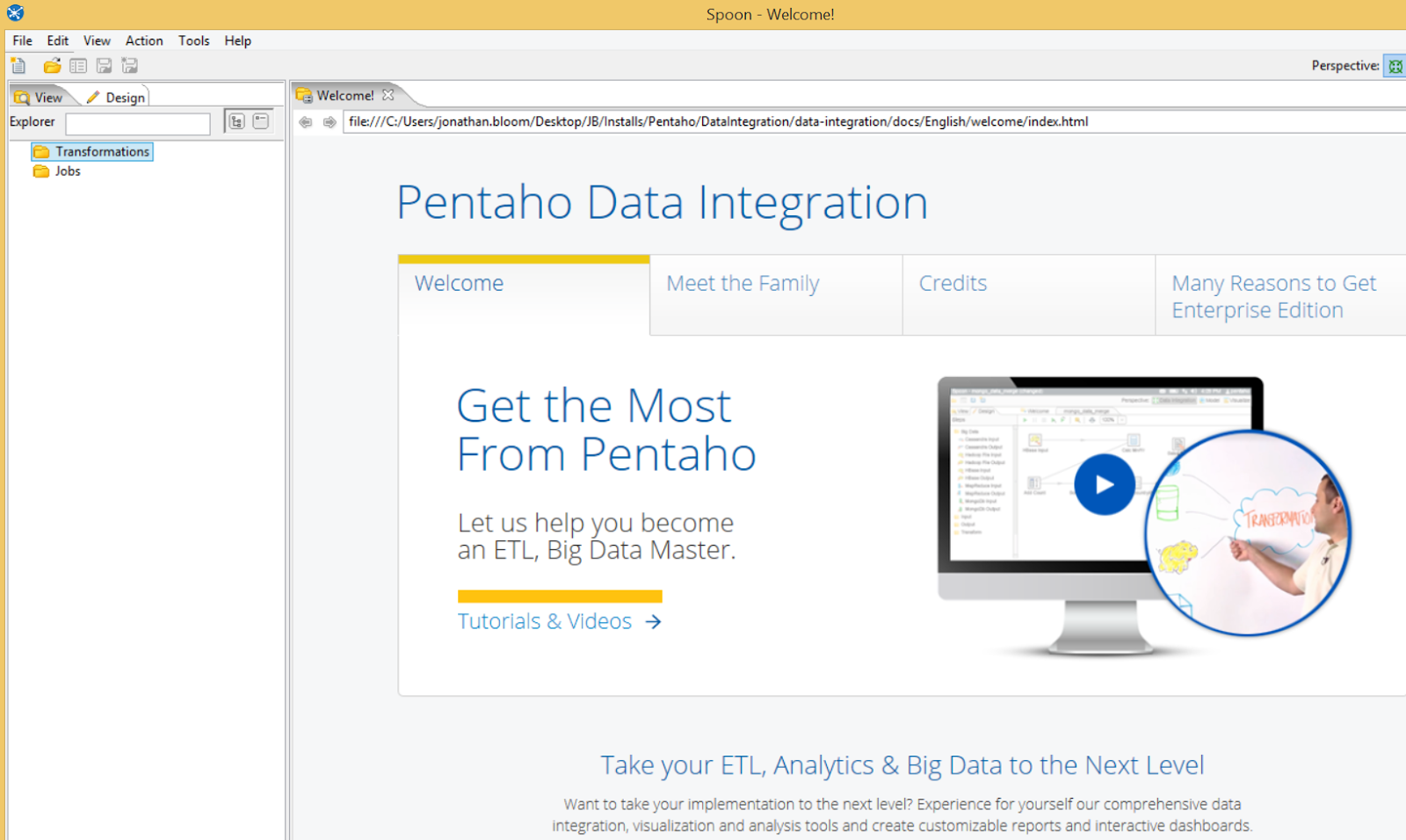This screenshot has height=840, width=1406.
Task: Click the Save toolbar icon
Action: tap(104, 66)
